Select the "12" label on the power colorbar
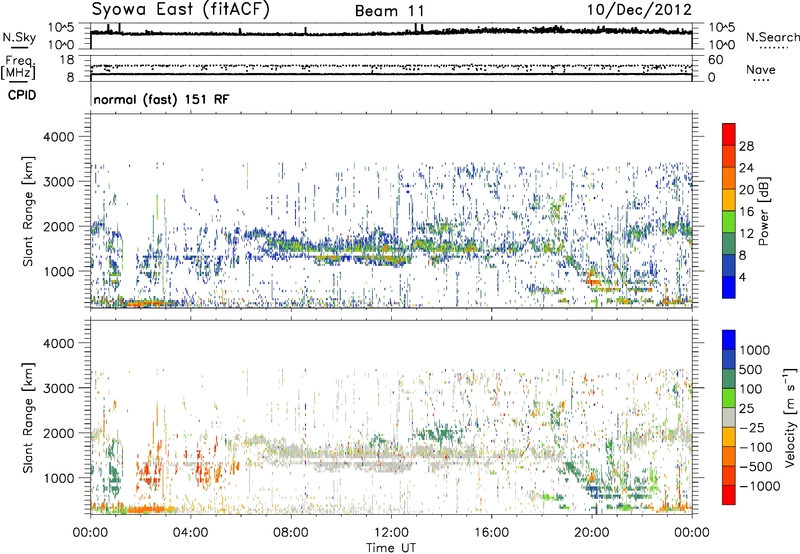The width and height of the screenshot is (800, 554). [746, 234]
